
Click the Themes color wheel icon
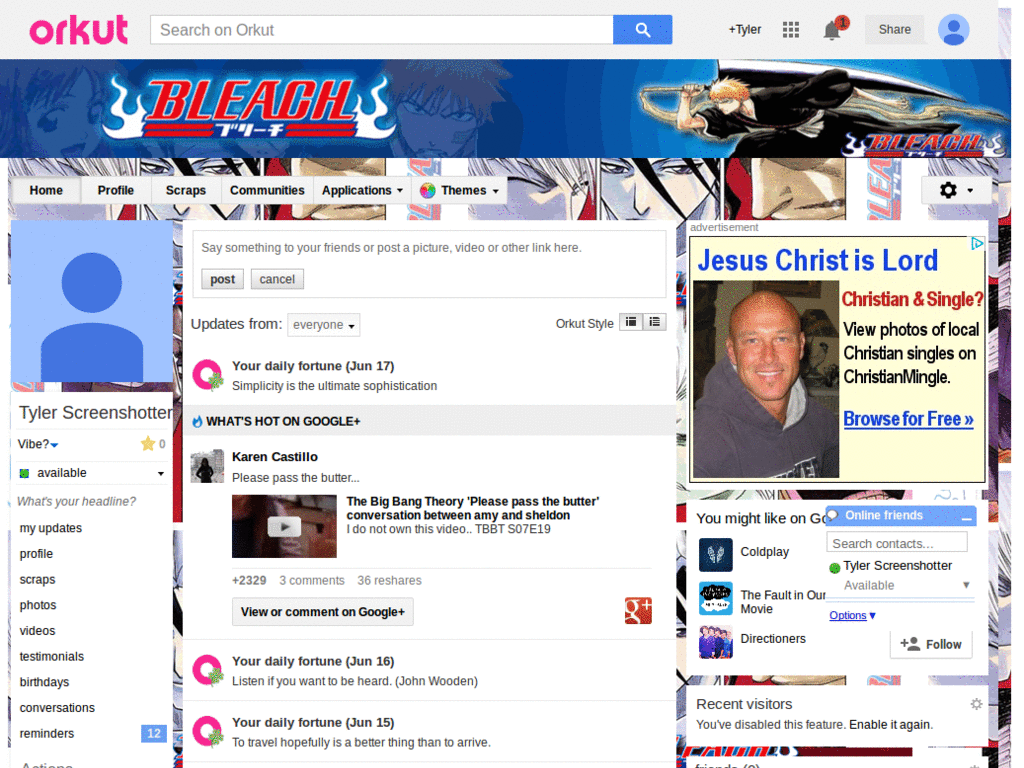(x=428, y=191)
